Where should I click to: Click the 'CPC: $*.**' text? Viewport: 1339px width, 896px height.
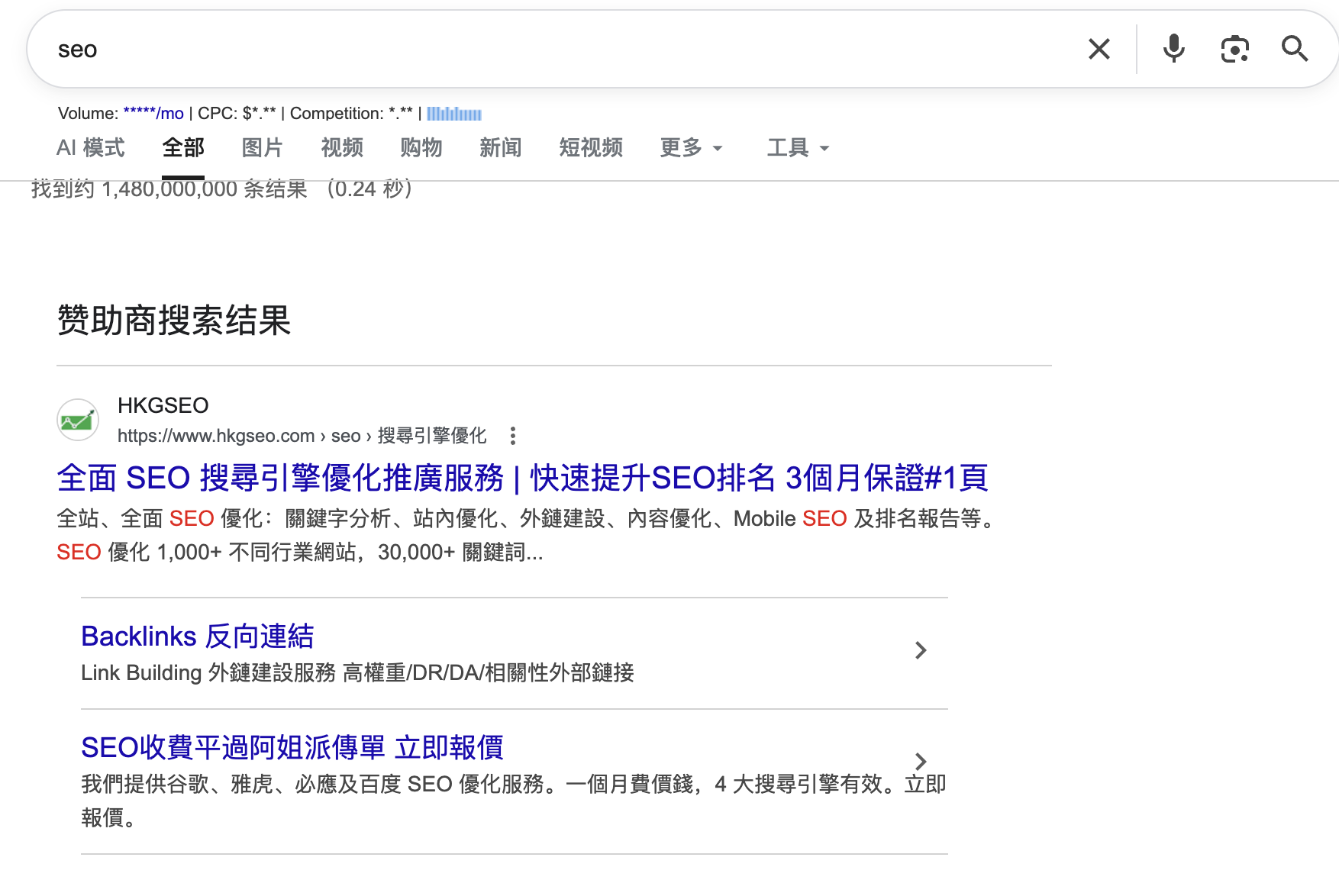(x=237, y=114)
